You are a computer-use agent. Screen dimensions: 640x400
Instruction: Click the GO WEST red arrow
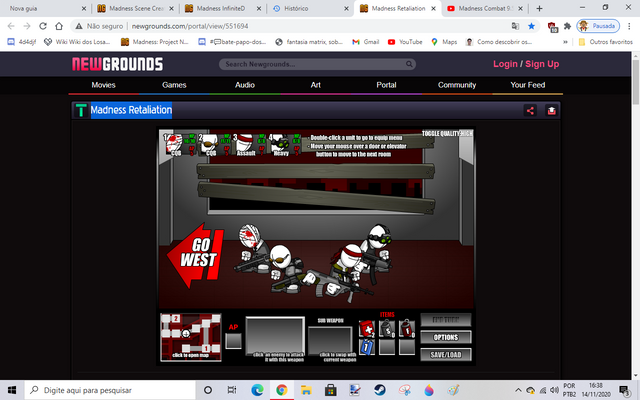[195, 256]
